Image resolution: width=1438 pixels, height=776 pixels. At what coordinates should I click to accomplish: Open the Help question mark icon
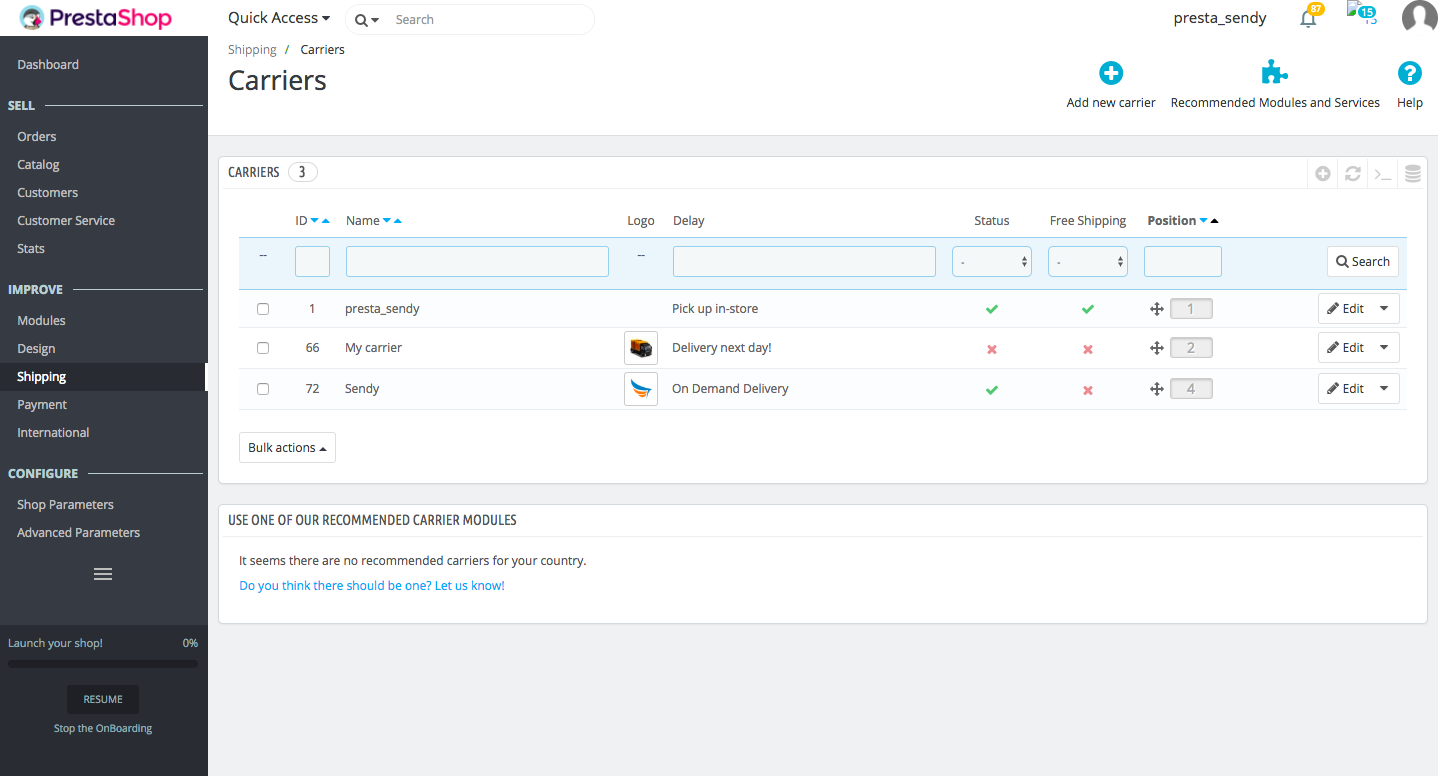[x=1409, y=73]
